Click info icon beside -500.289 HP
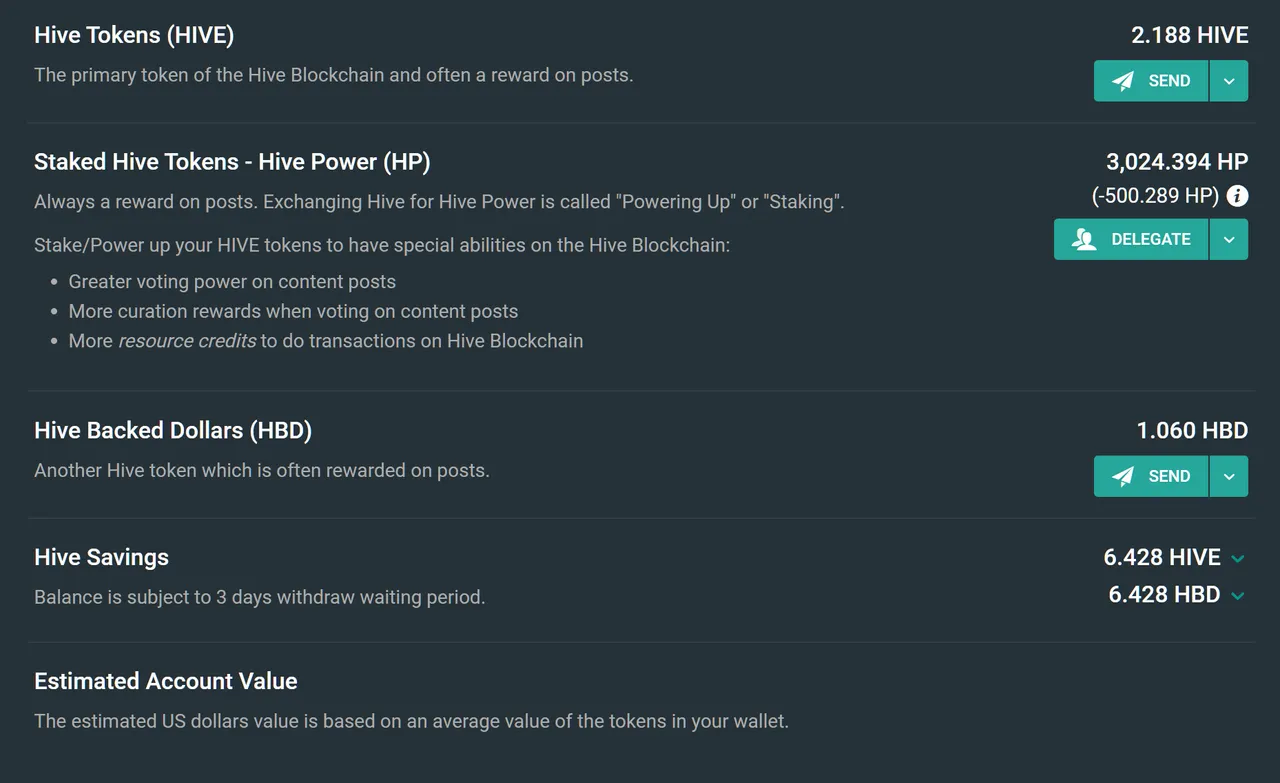Viewport: 1280px width, 783px height. 1237,196
